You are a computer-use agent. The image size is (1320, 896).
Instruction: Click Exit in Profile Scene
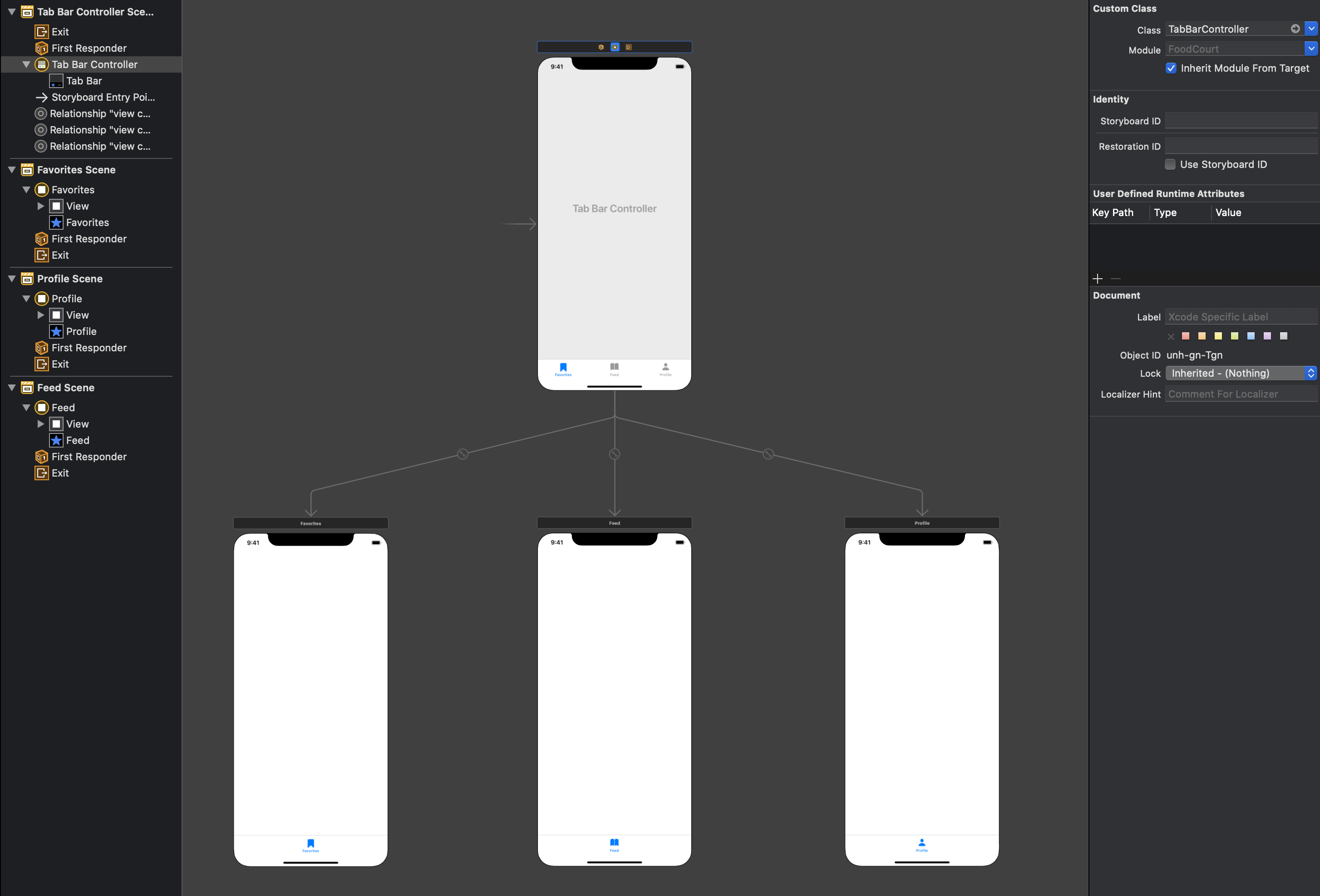52,364
